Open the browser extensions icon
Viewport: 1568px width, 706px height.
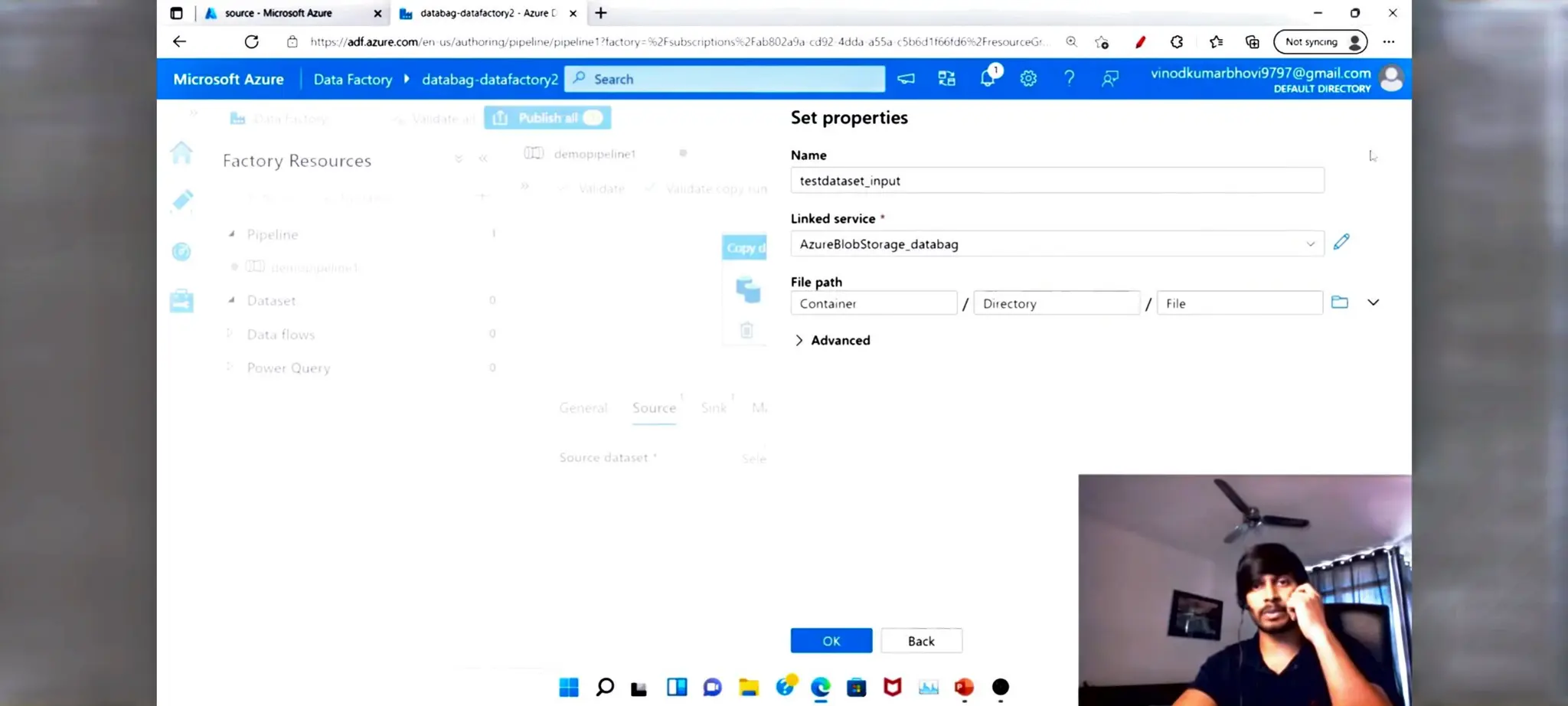(1177, 42)
